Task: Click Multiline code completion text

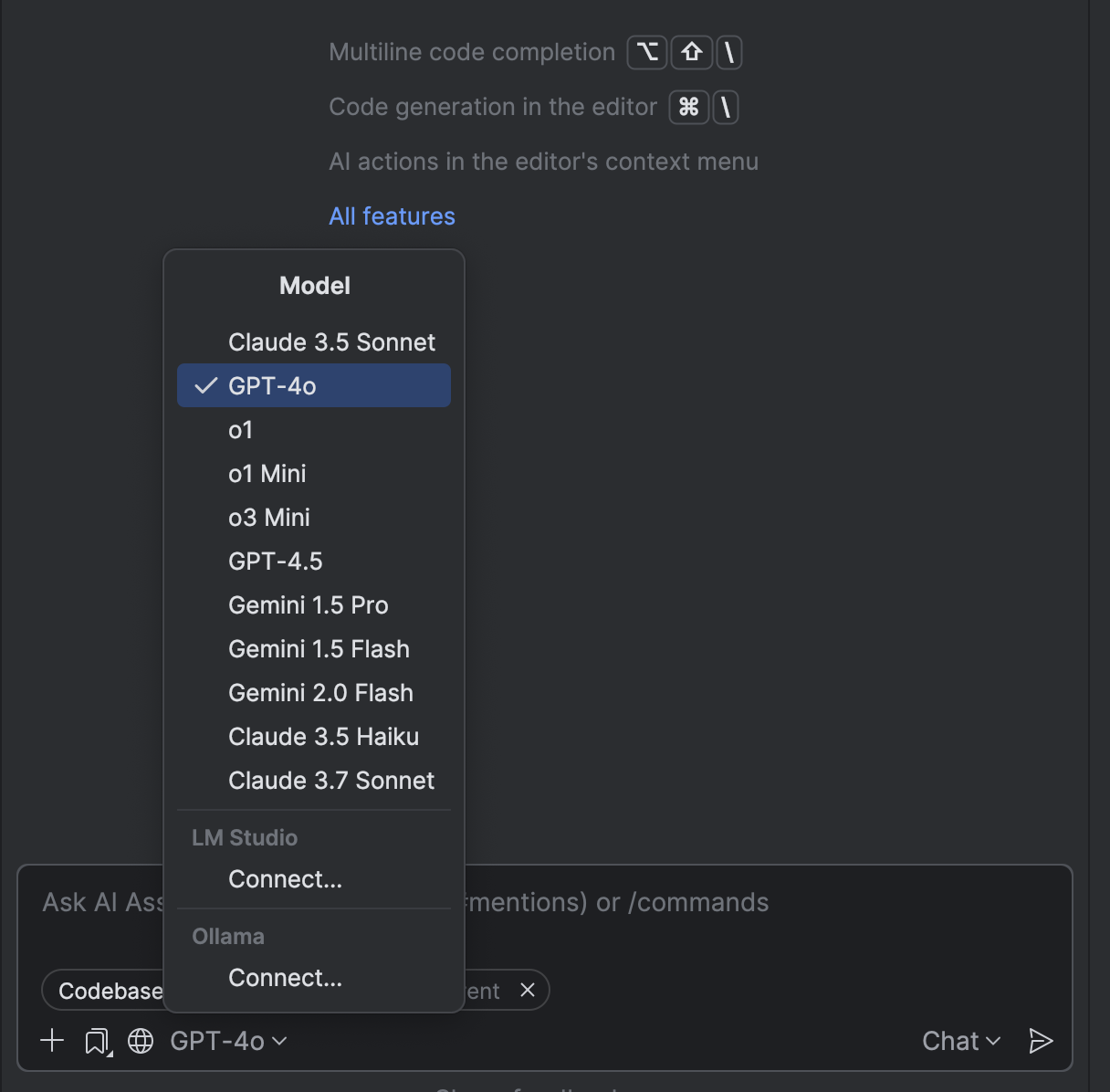Action: click(x=472, y=52)
